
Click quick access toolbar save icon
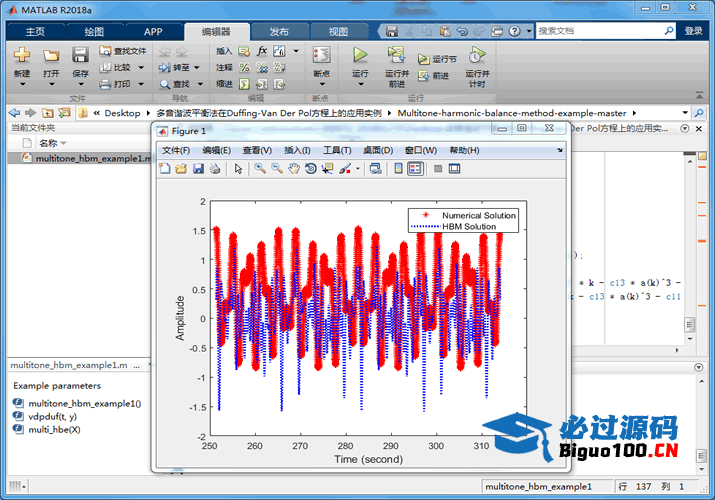tap(392, 31)
